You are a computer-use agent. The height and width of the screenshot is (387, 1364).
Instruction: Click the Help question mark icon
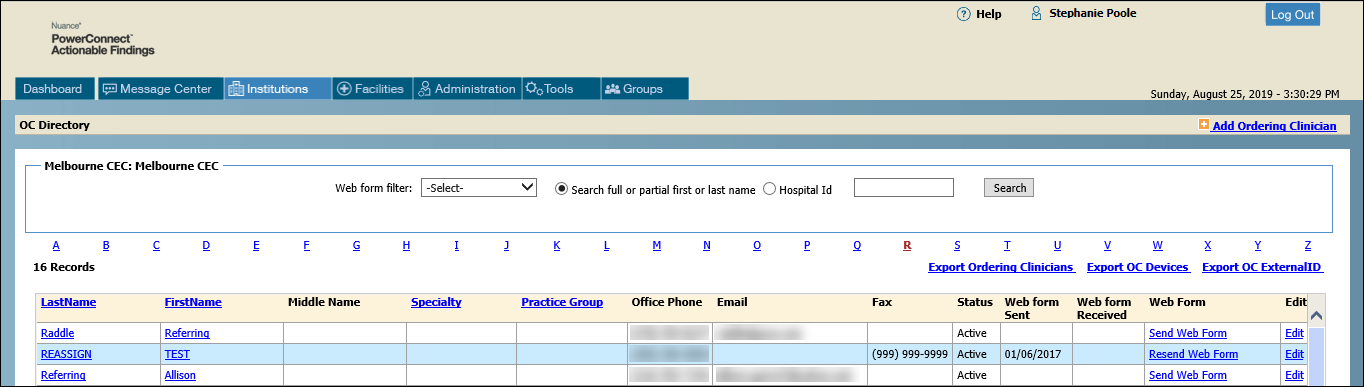[964, 14]
